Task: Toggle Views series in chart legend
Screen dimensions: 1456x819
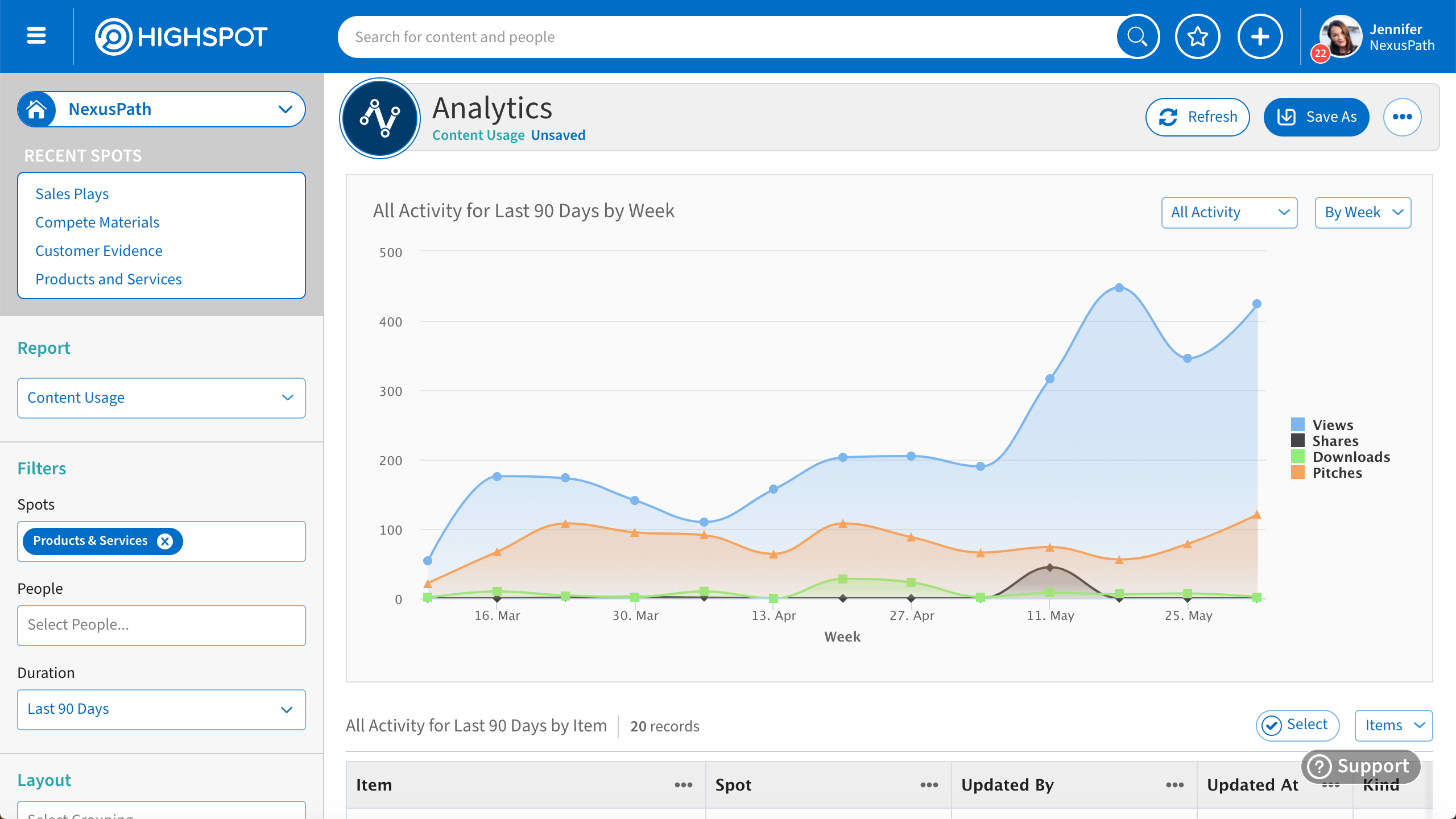Action: click(1332, 425)
